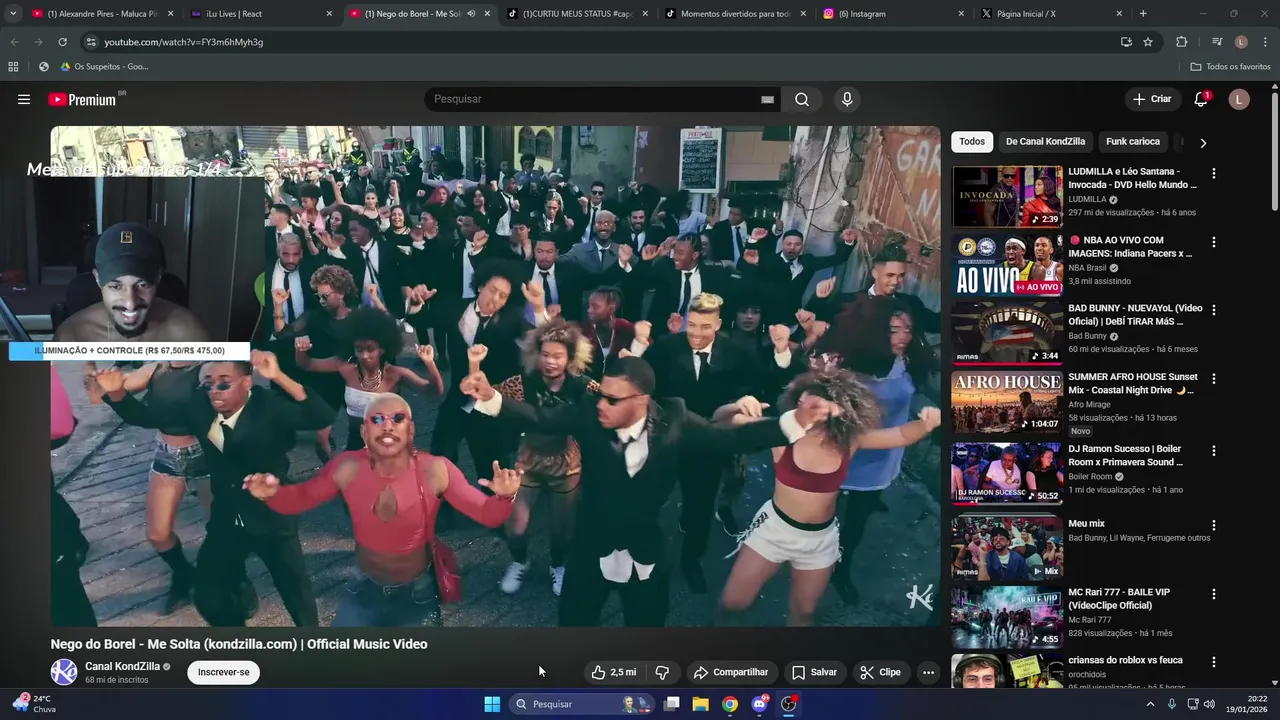The height and width of the screenshot is (720, 1280).
Task: Open the account avatar menu on YouTube
Action: point(1239,99)
